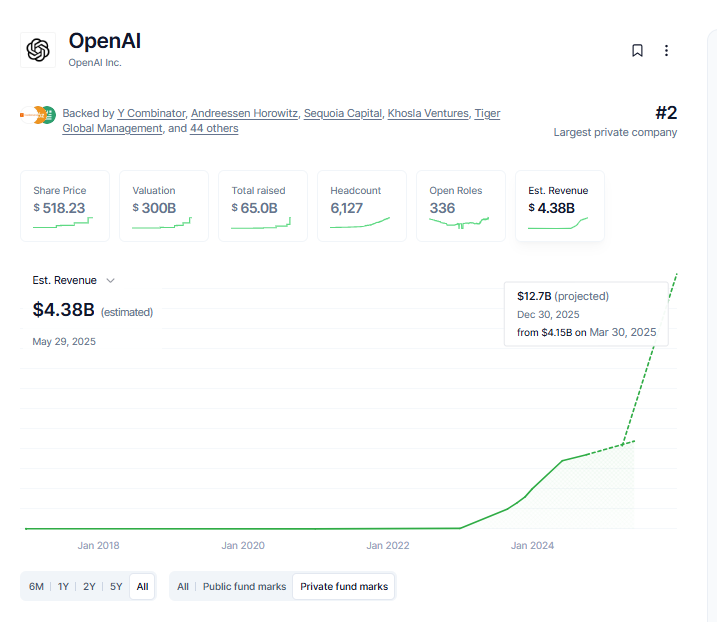Switch chart range to 2Y
Viewport: 717px width, 622px height.
[x=89, y=586]
